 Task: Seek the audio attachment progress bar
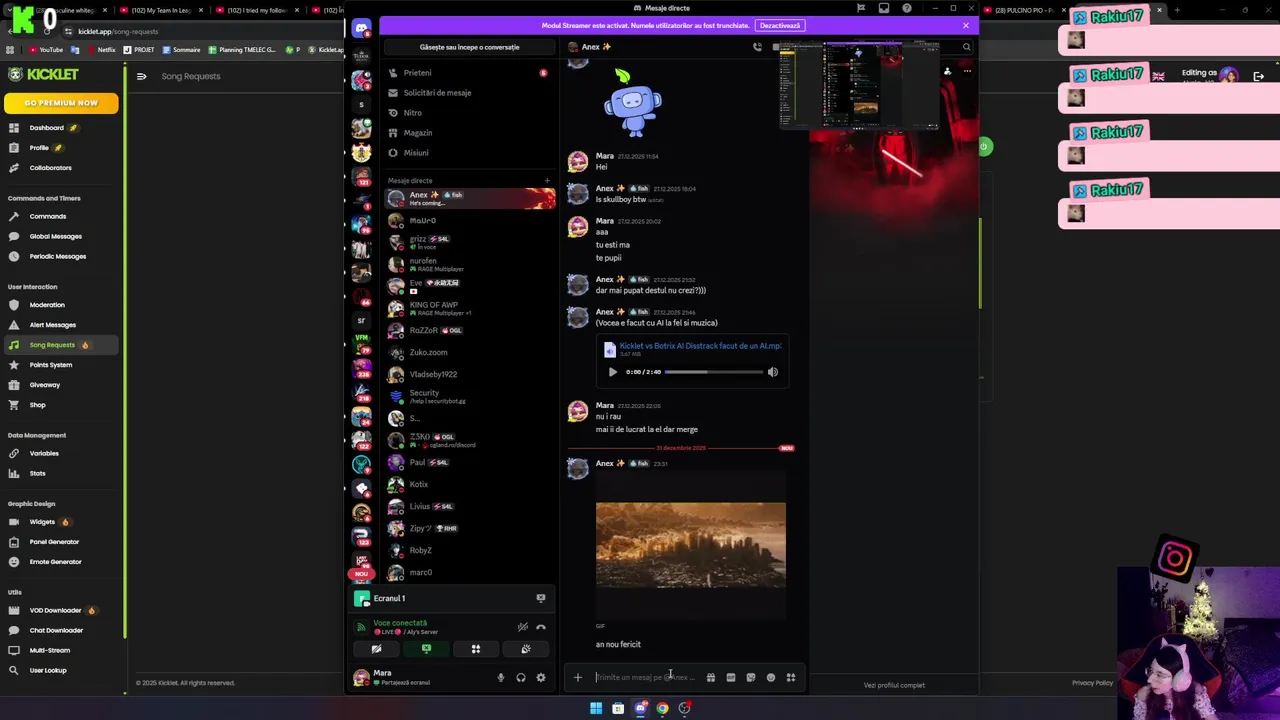[x=714, y=372]
